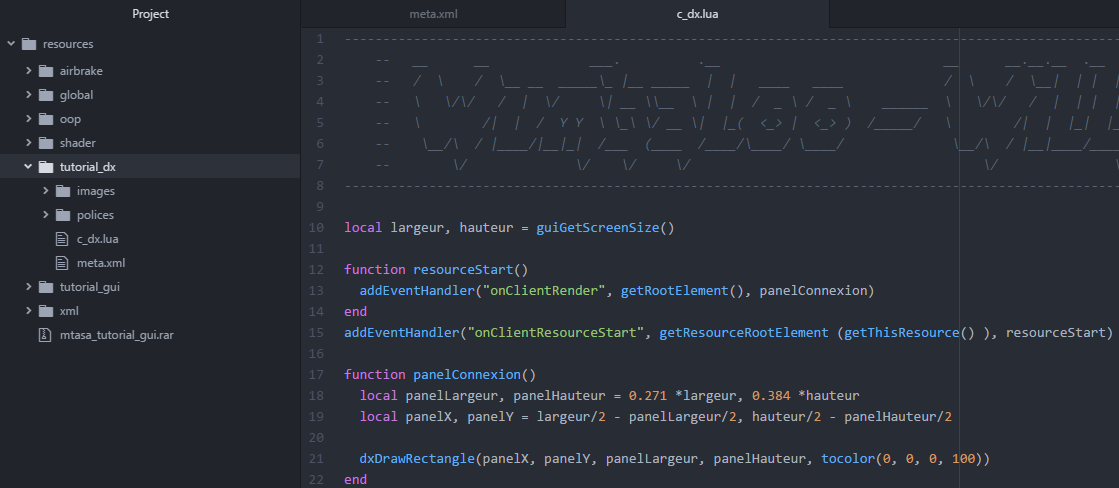
Task: Click the end keyword on line 14
Action: (355, 312)
